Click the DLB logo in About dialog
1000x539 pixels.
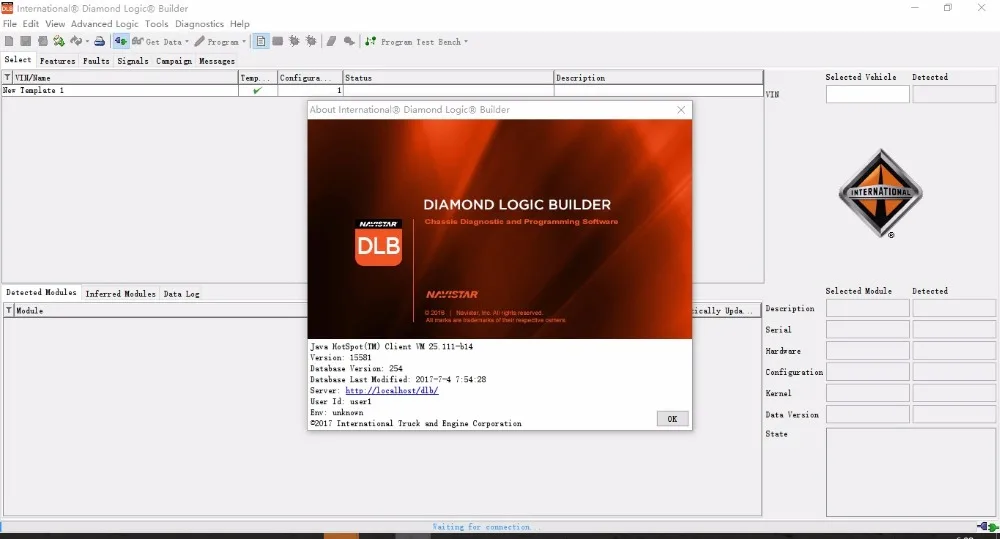(378, 242)
